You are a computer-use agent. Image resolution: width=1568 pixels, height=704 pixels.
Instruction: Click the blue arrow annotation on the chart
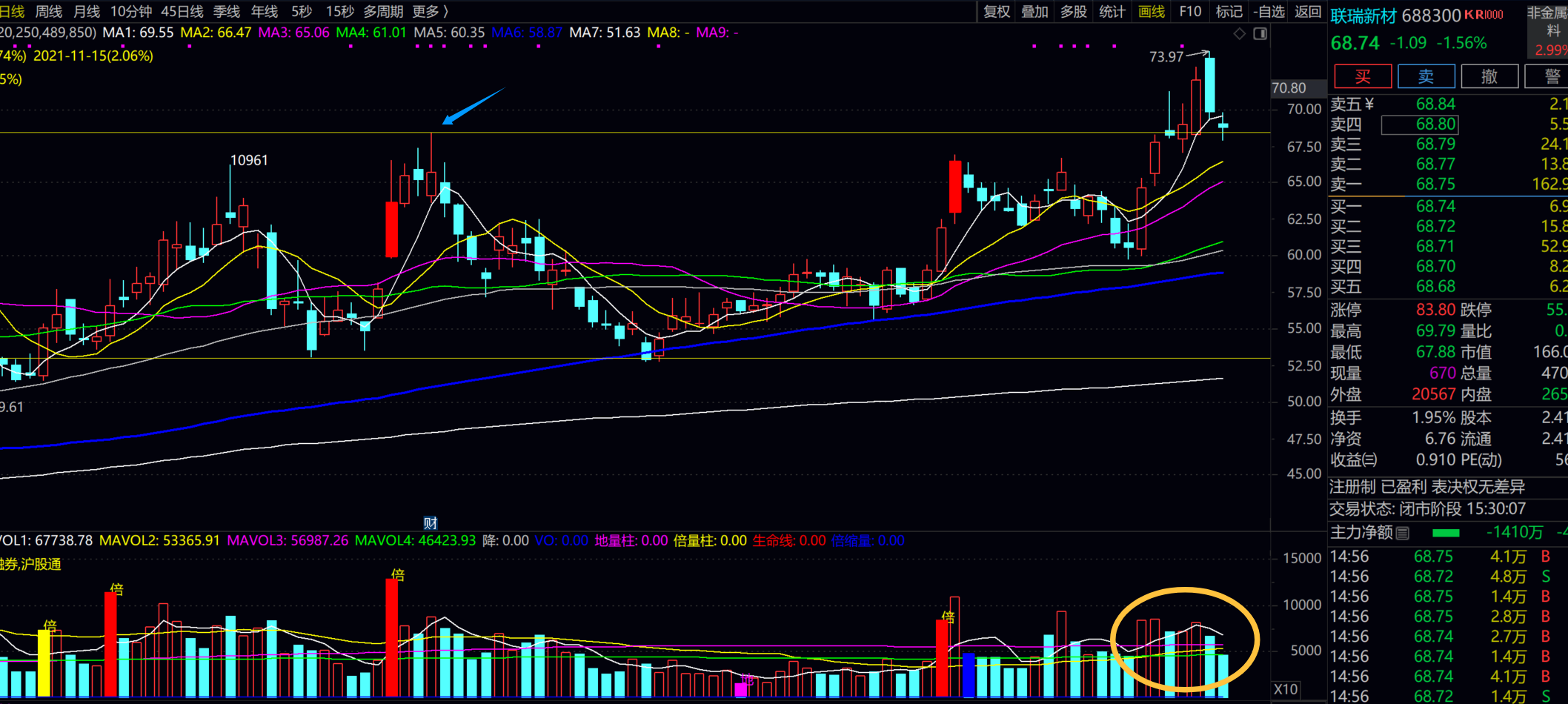(x=472, y=106)
